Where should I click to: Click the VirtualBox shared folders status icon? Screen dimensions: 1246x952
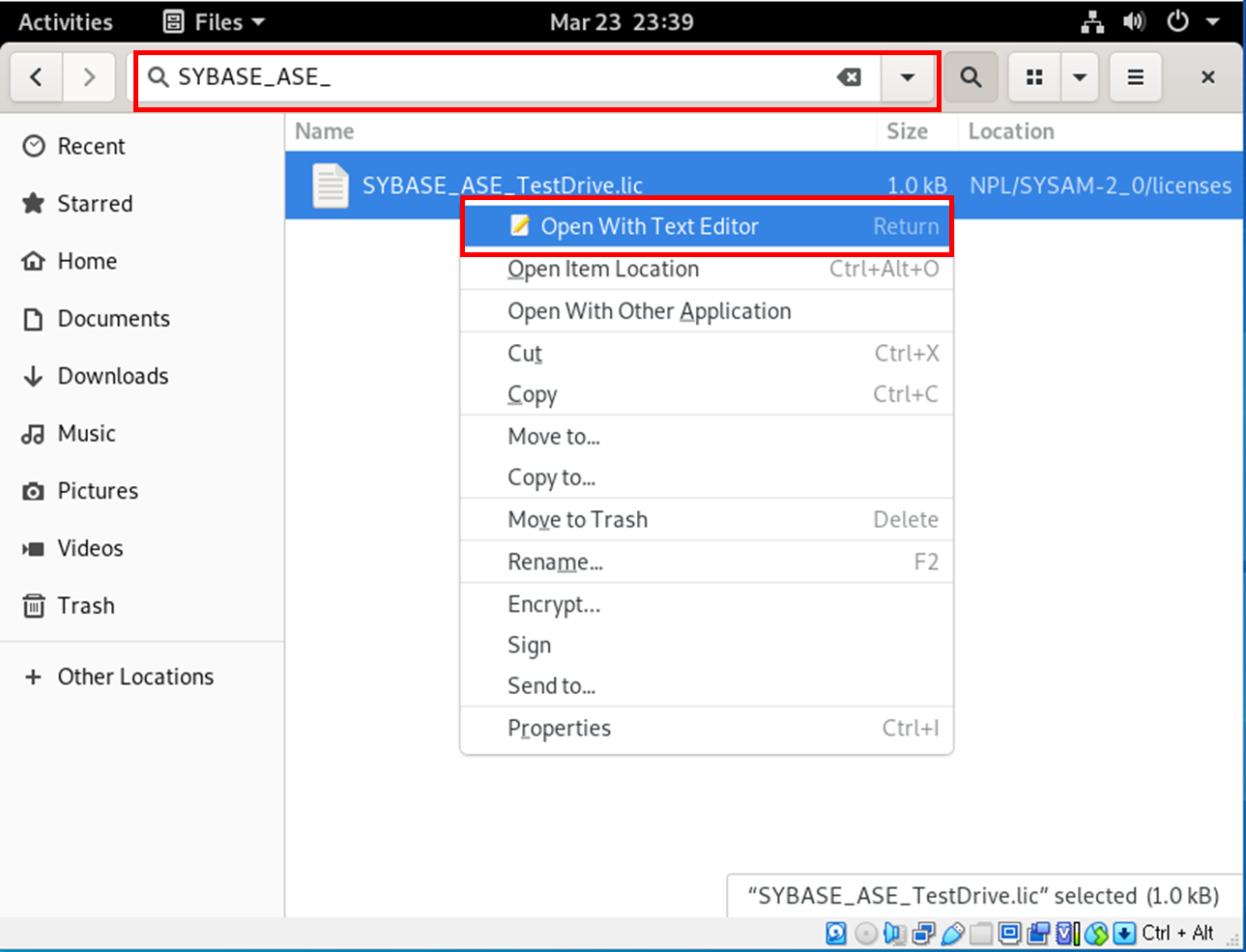(981, 934)
